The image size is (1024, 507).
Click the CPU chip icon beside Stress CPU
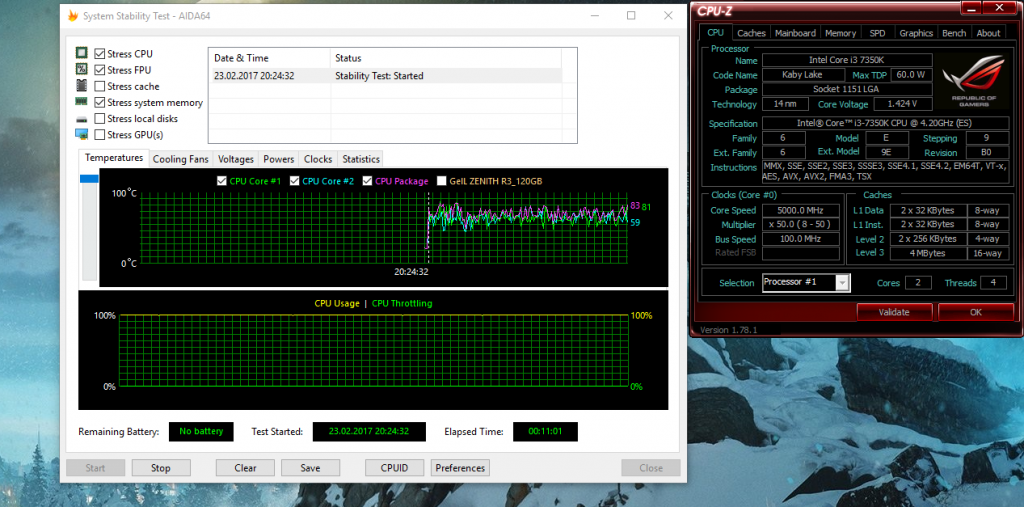(x=82, y=53)
